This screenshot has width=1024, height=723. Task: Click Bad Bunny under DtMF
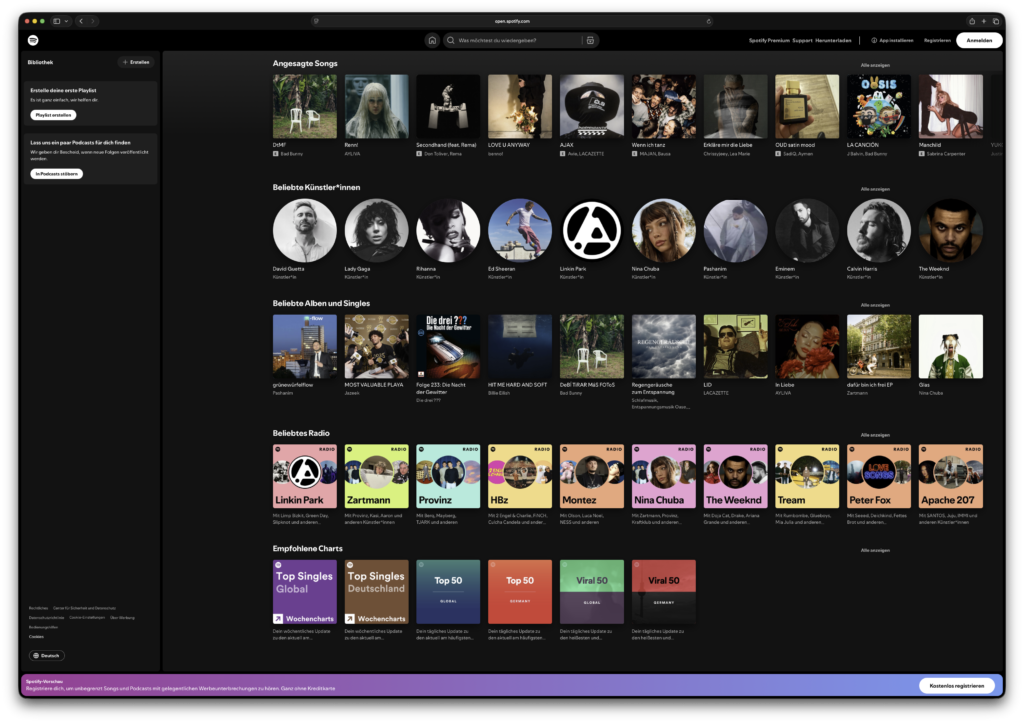tap(291, 154)
